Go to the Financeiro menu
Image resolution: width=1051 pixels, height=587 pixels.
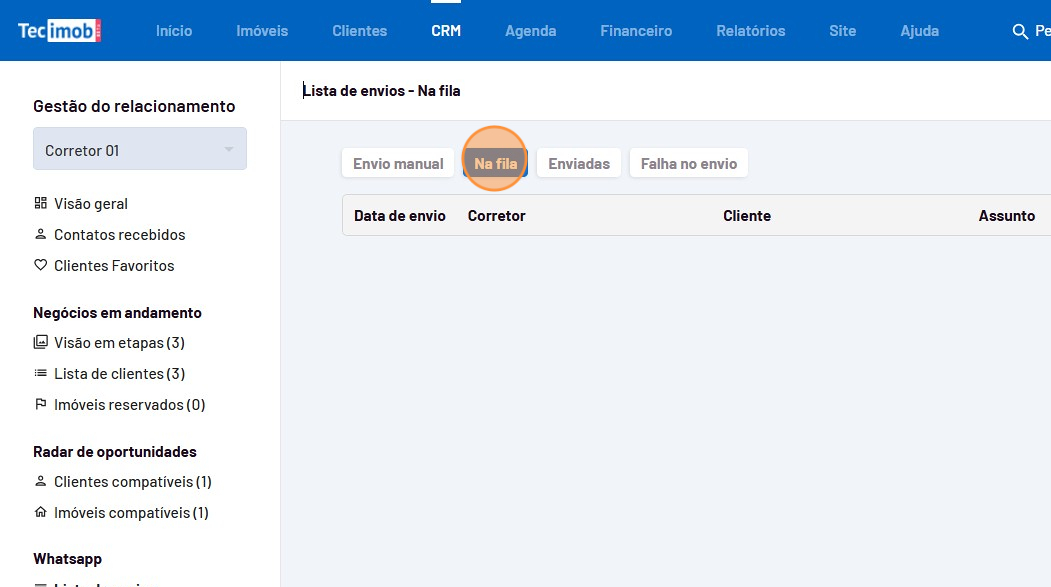coord(636,31)
